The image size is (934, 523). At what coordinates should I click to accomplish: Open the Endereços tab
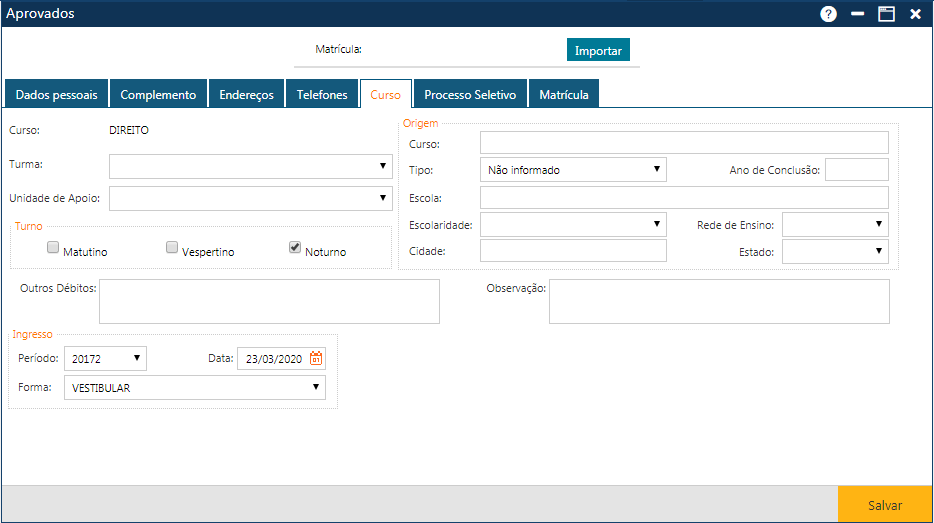click(x=246, y=95)
